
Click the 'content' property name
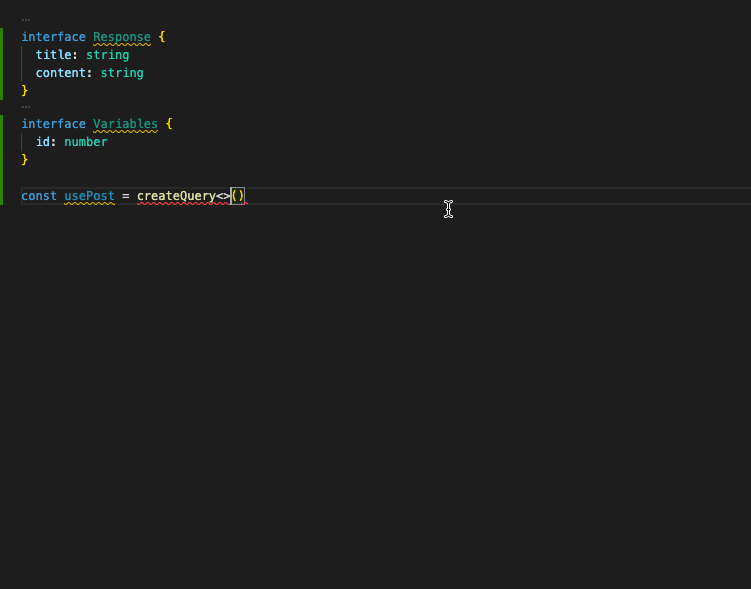[x=61, y=73]
